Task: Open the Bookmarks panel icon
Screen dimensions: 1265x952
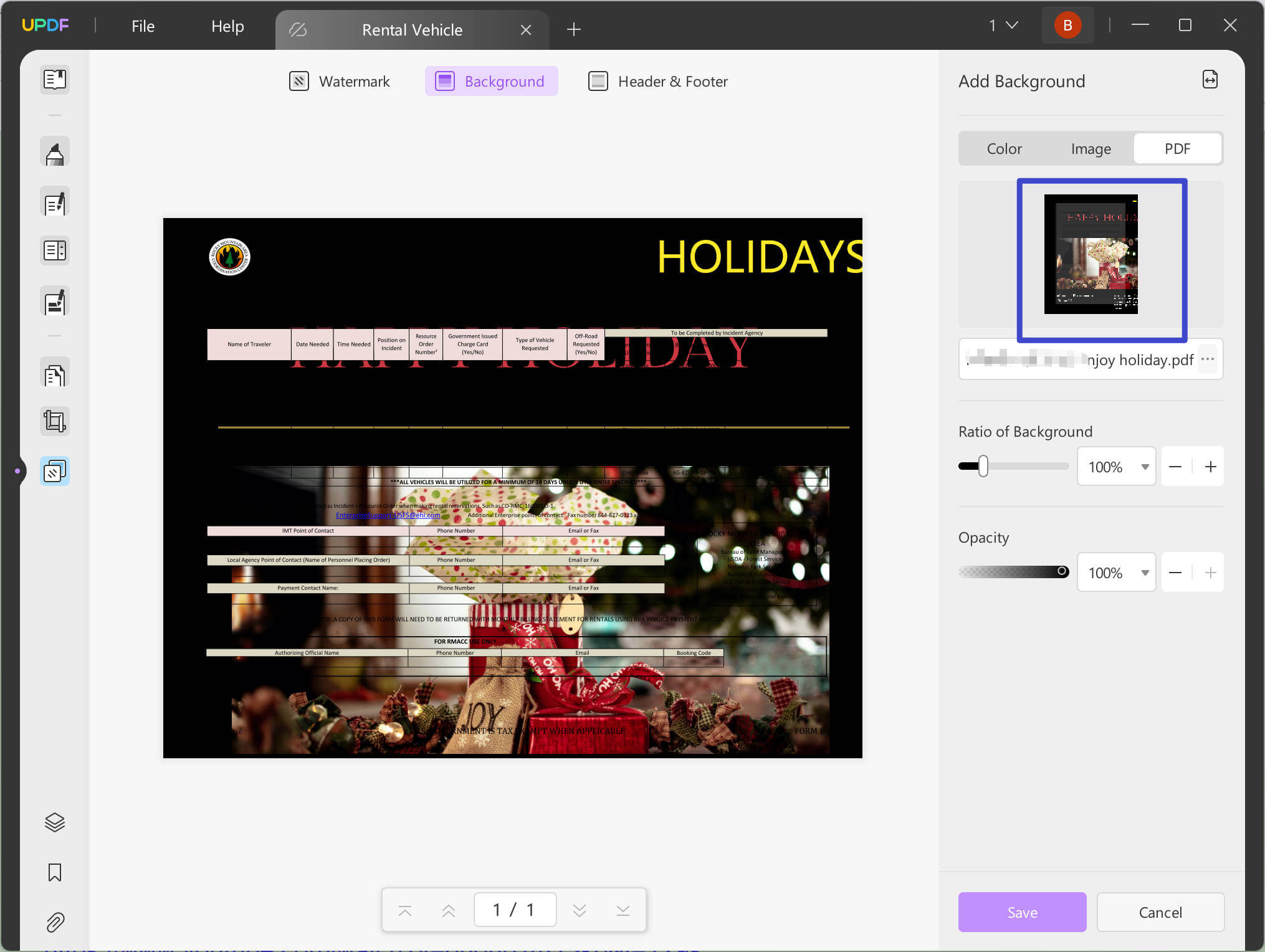Action: (54, 872)
